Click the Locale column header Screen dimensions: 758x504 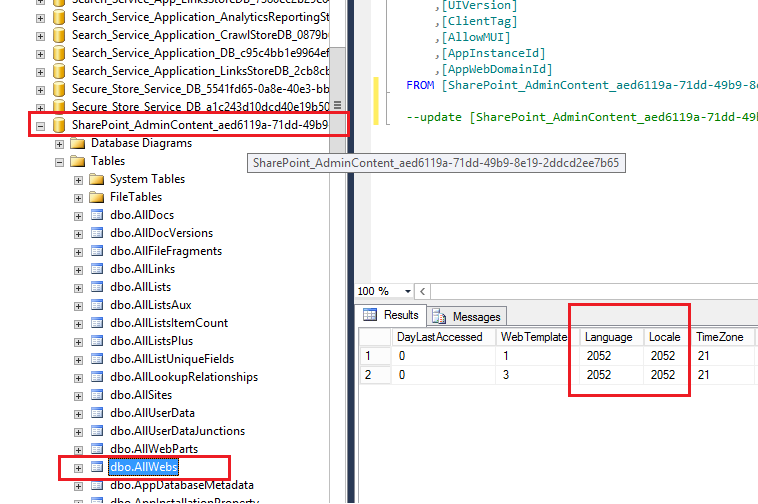[667, 337]
